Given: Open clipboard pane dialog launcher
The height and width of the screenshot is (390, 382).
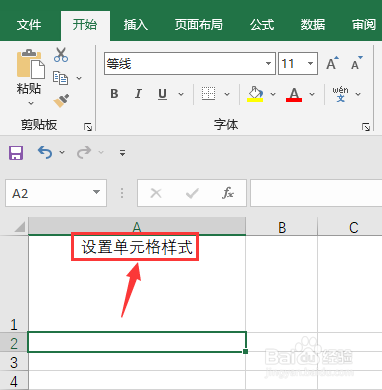Looking at the screenshot, I should click(x=88, y=127).
